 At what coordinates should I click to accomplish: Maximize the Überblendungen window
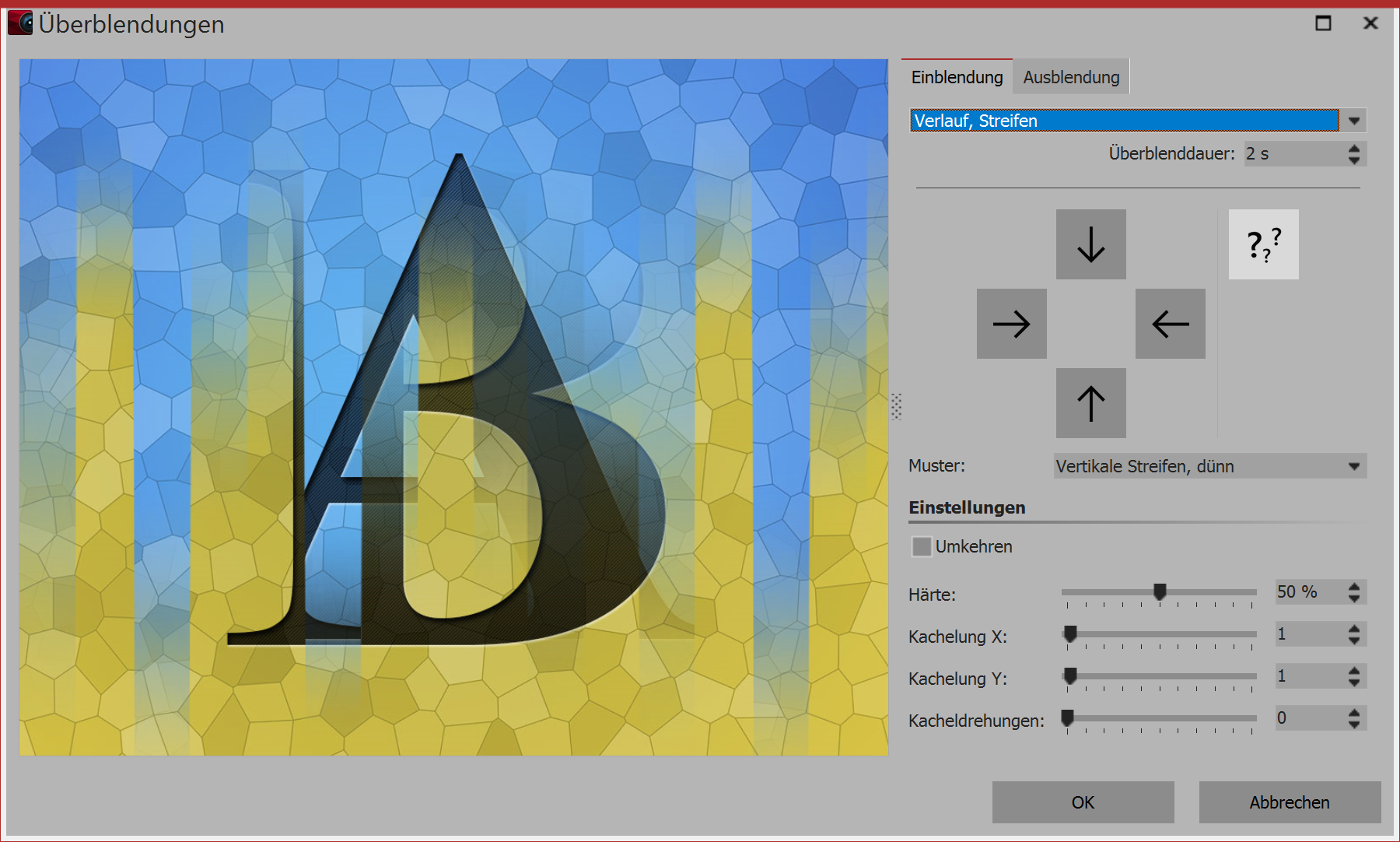pos(1323,23)
